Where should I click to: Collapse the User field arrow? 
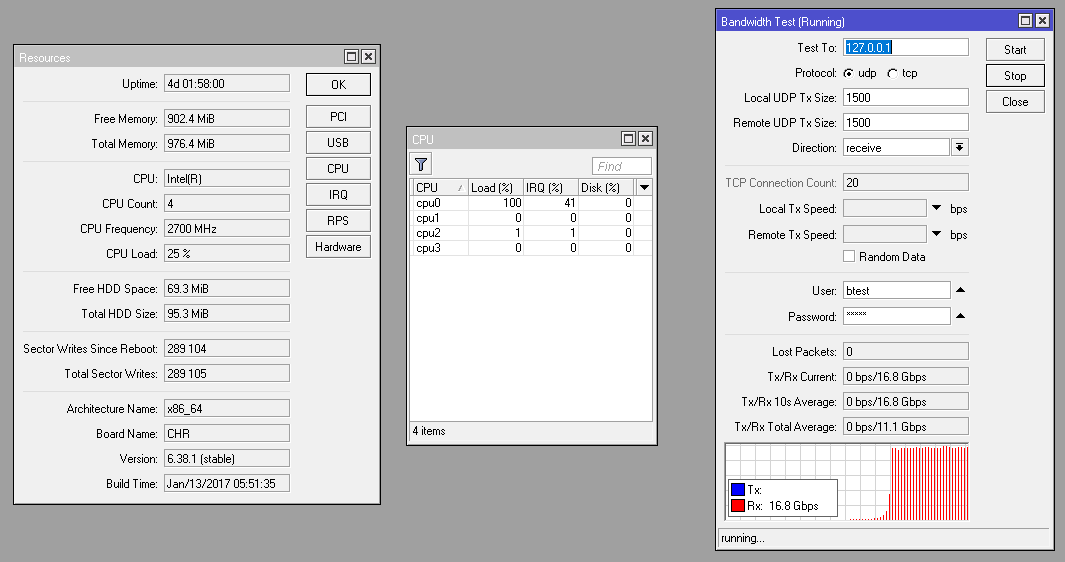click(x=960, y=290)
